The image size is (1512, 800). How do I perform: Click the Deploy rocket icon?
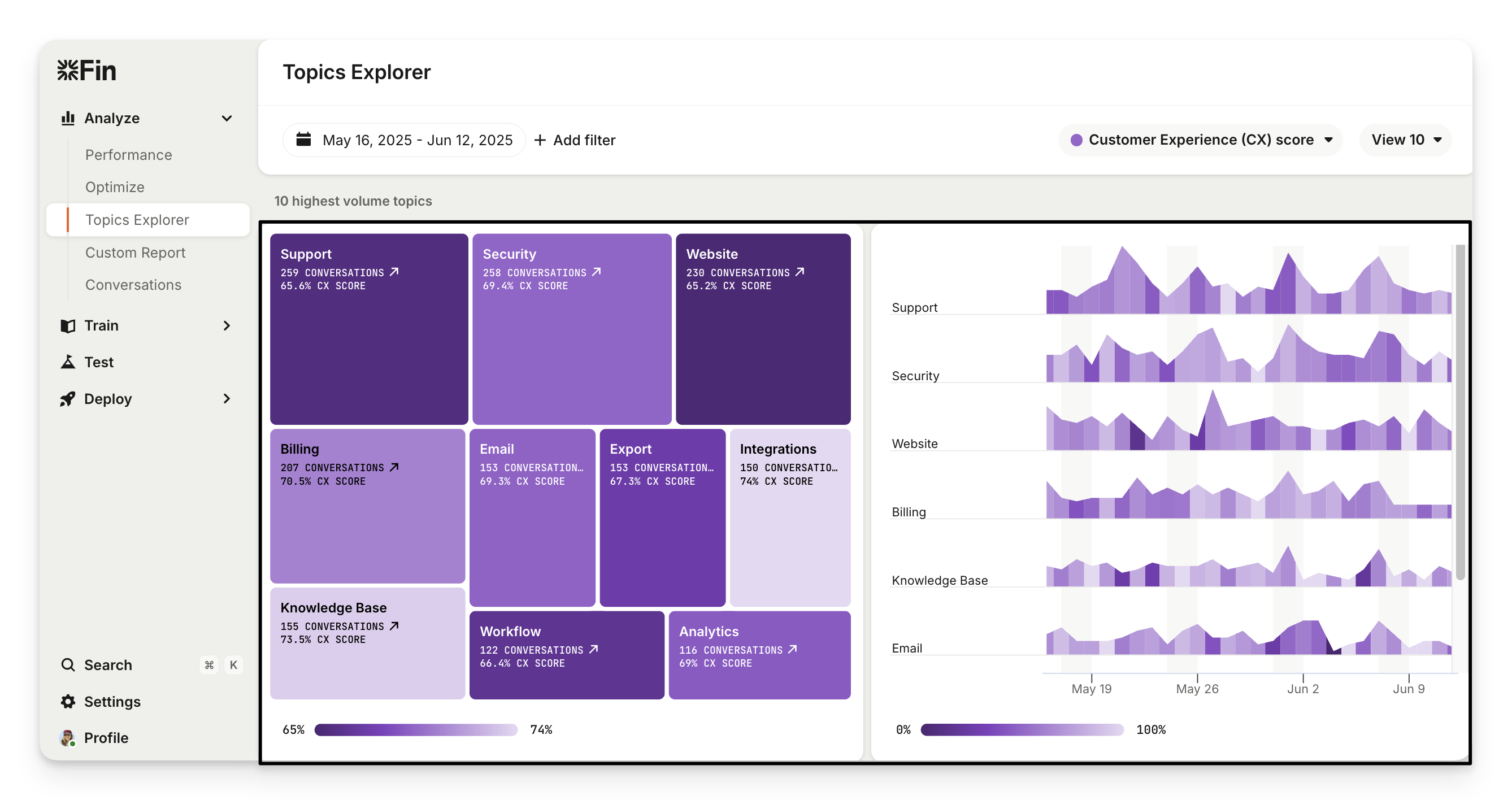click(x=68, y=399)
